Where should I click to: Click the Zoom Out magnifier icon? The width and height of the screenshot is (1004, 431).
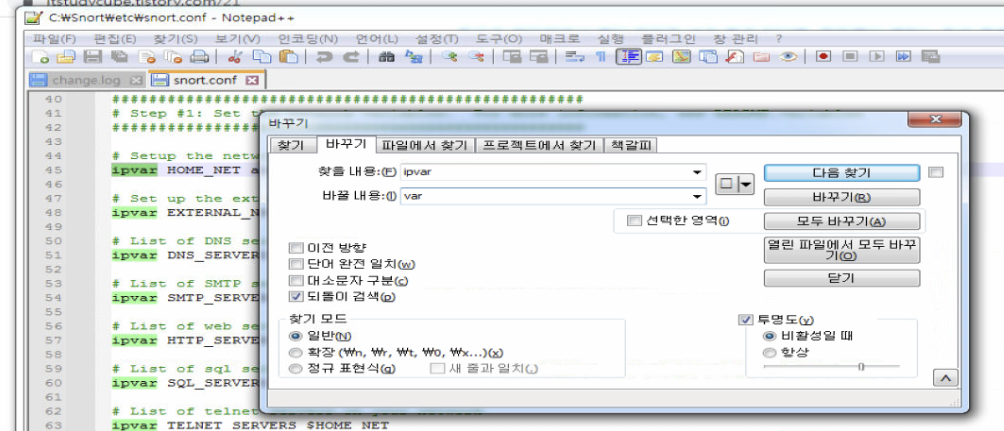476,57
